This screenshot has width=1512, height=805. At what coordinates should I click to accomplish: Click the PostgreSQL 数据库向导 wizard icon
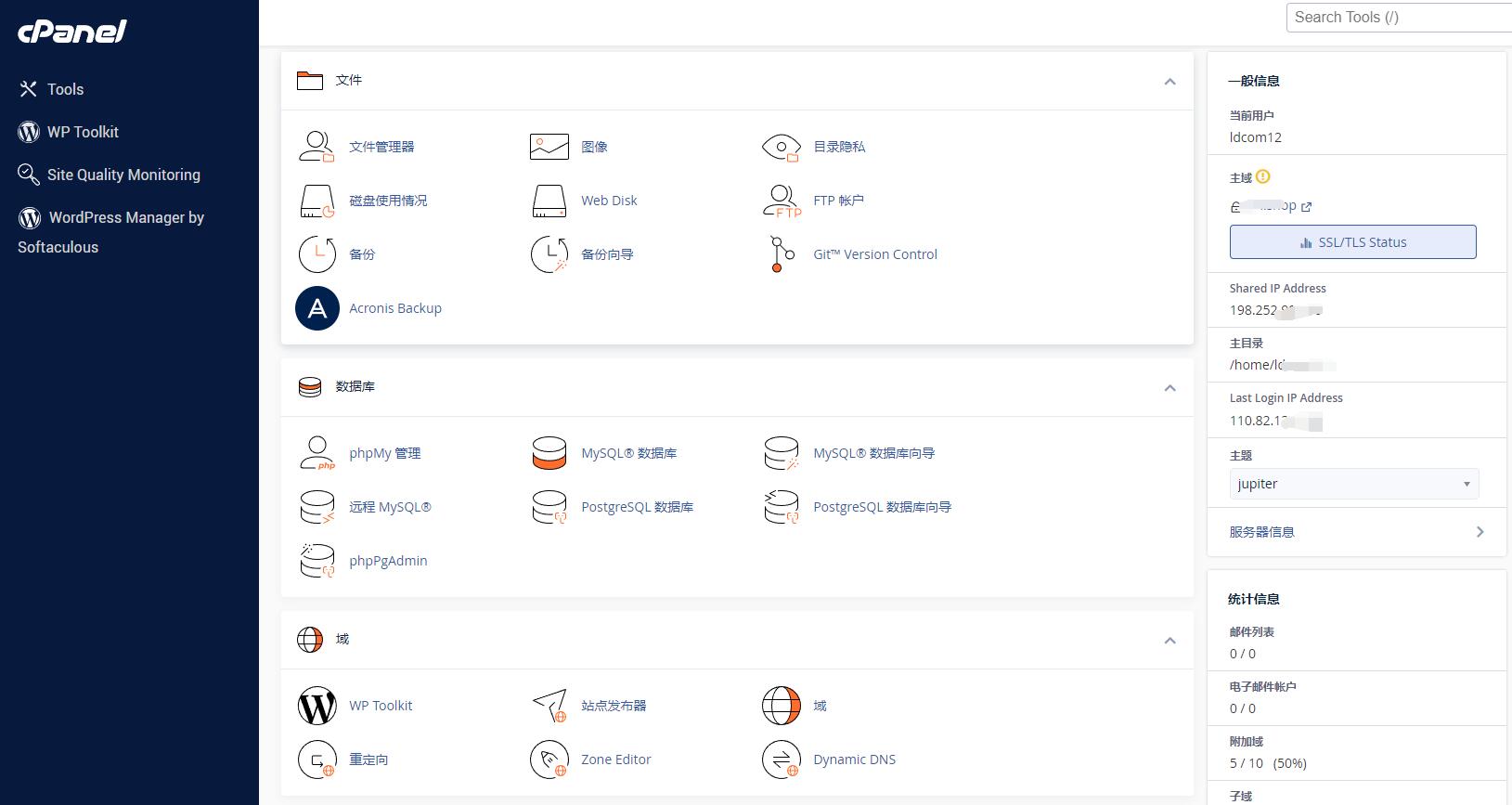tap(781, 507)
